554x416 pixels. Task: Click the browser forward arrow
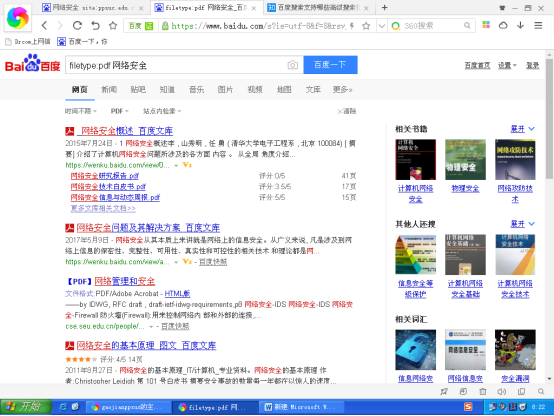(x=60, y=25)
